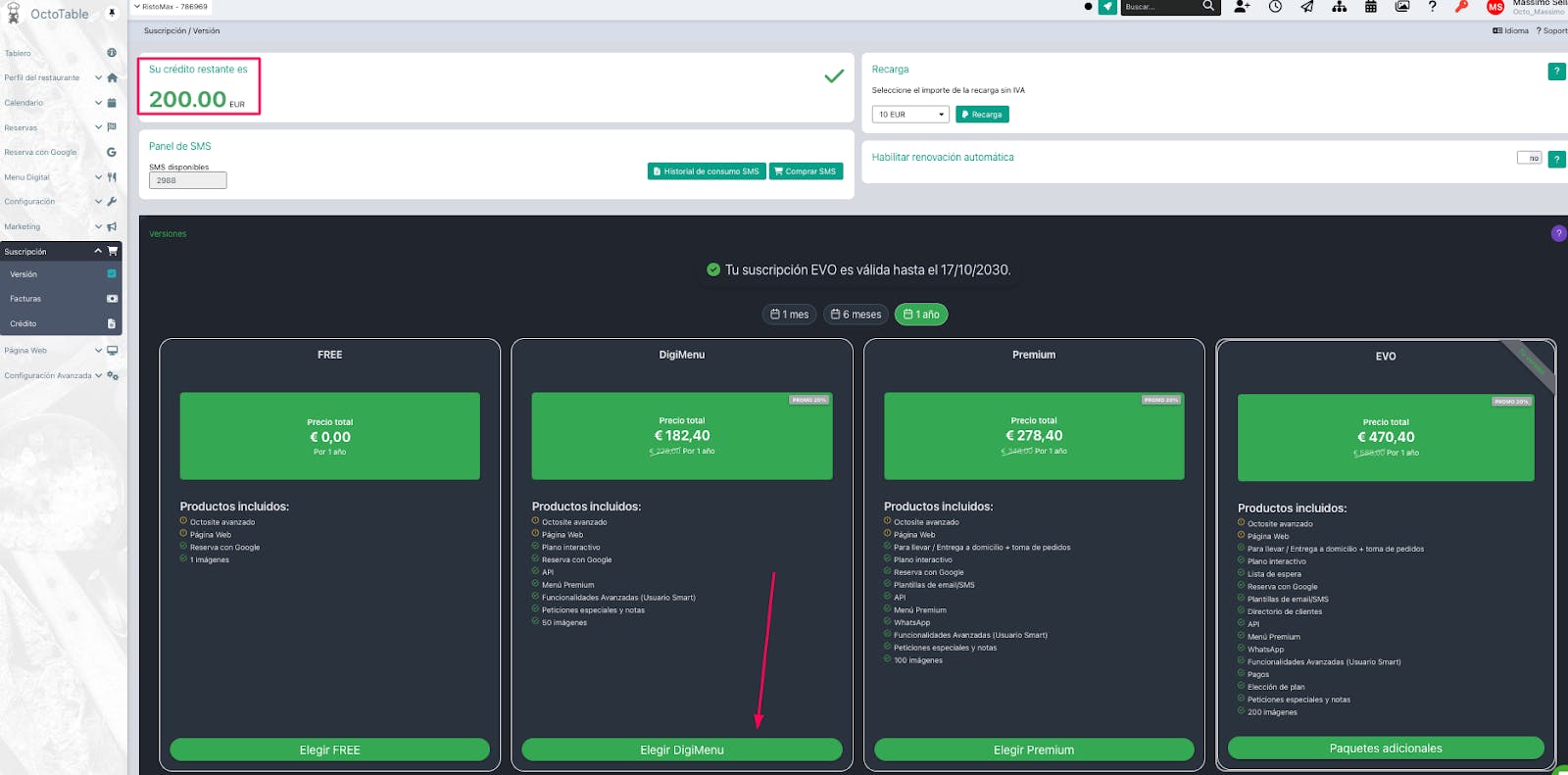Image resolution: width=1568 pixels, height=775 pixels.
Task: Open the calendar grid icon in the top bar
Action: click(1371, 6)
